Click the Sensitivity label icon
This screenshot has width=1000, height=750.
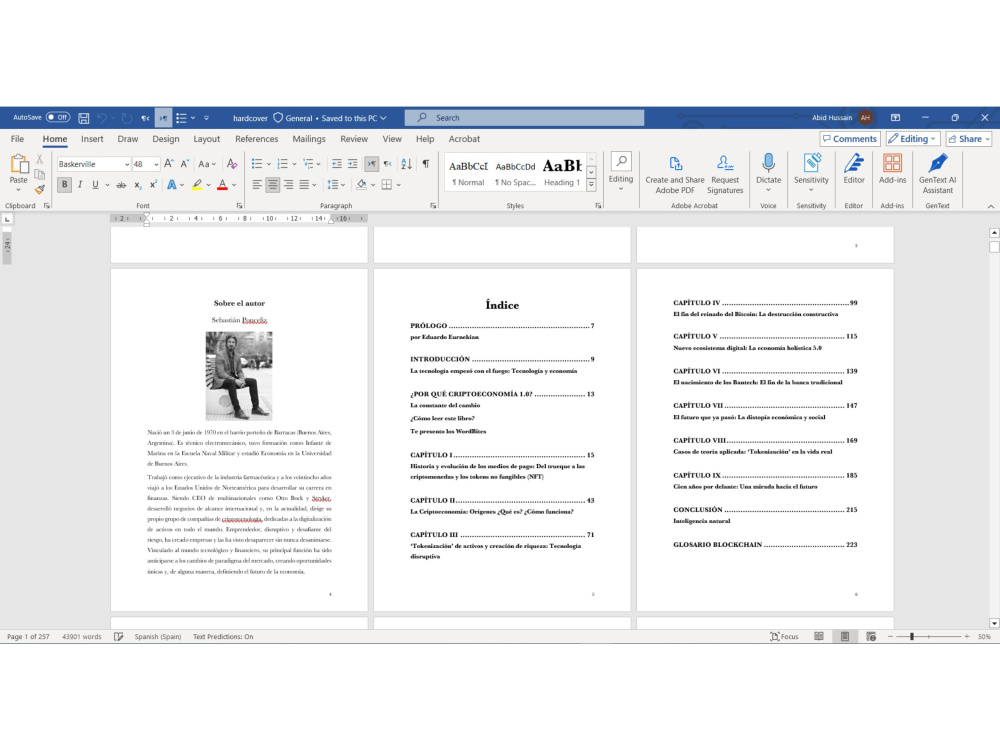click(x=811, y=163)
